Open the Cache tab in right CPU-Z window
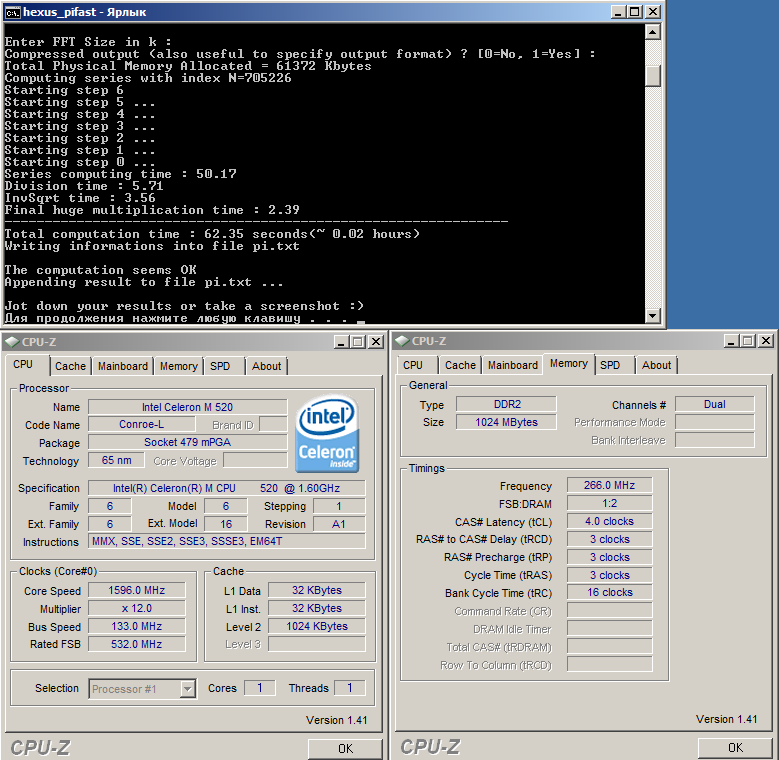This screenshot has height=760, width=779. tap(460, 366)
